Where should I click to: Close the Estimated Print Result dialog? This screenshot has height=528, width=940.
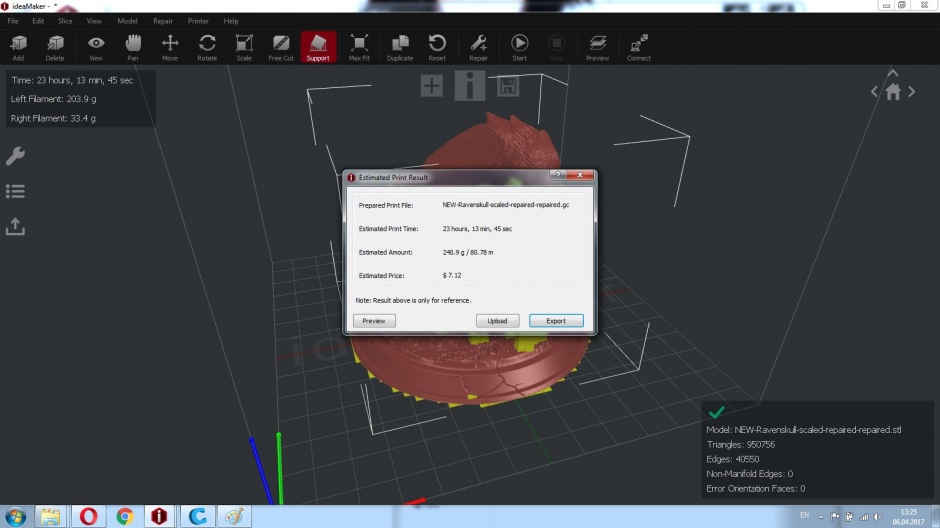580,175
